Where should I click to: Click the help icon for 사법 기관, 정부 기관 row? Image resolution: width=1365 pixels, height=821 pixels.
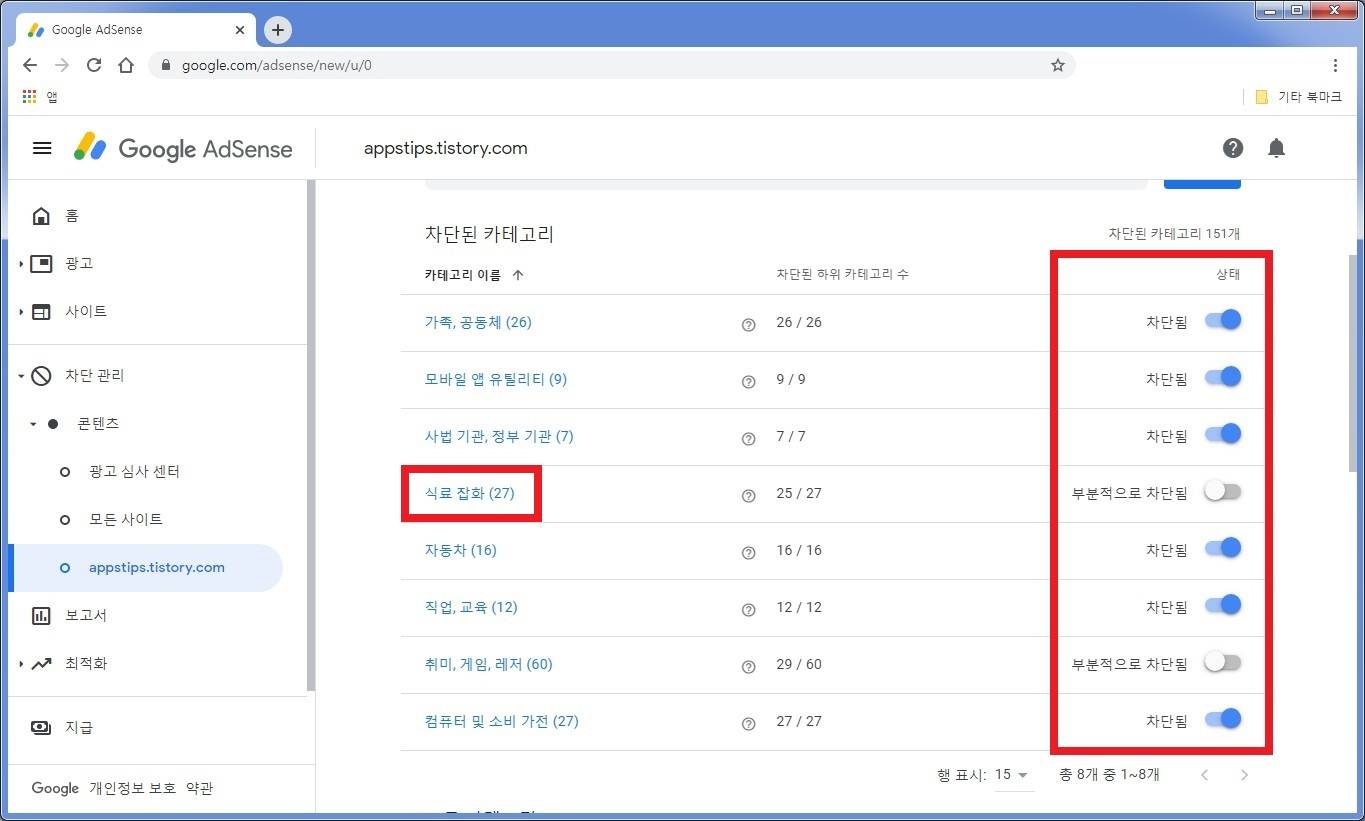tap(748, 439)
